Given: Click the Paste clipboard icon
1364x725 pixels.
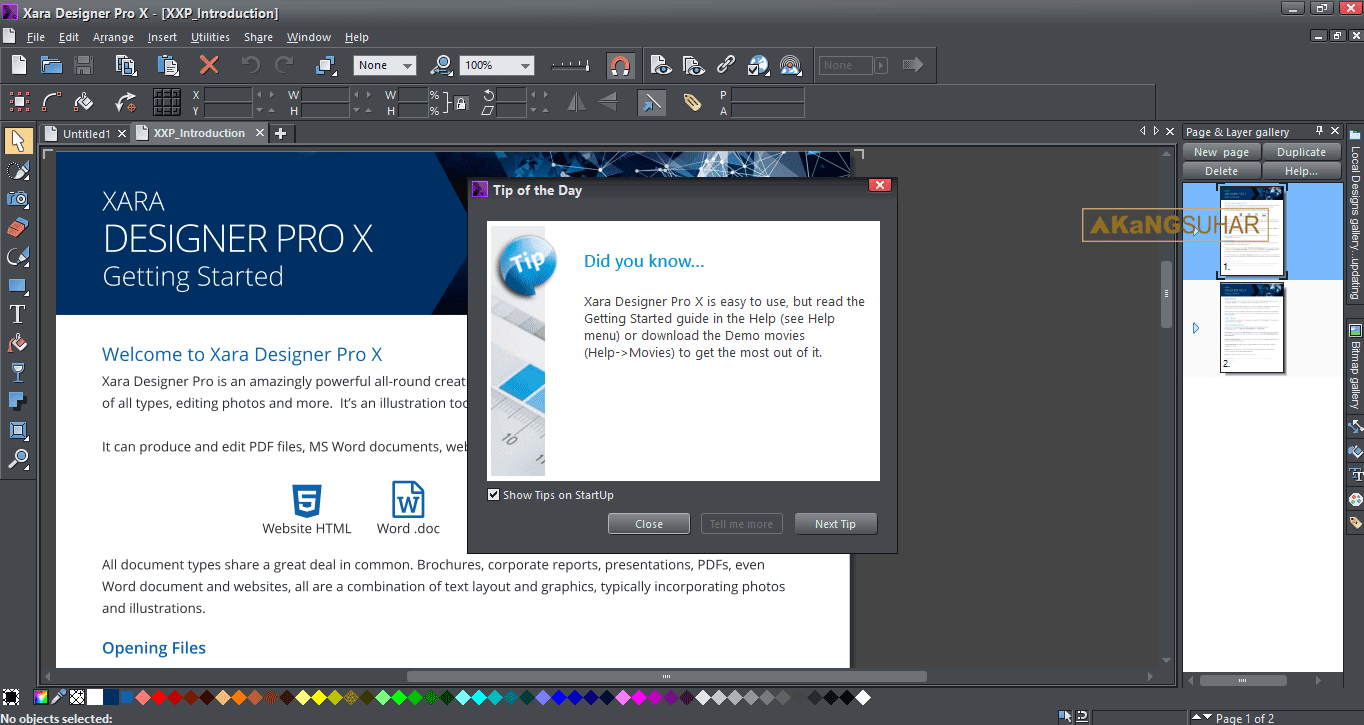Looking at the screenshot, I should click(x=167, y=65).
